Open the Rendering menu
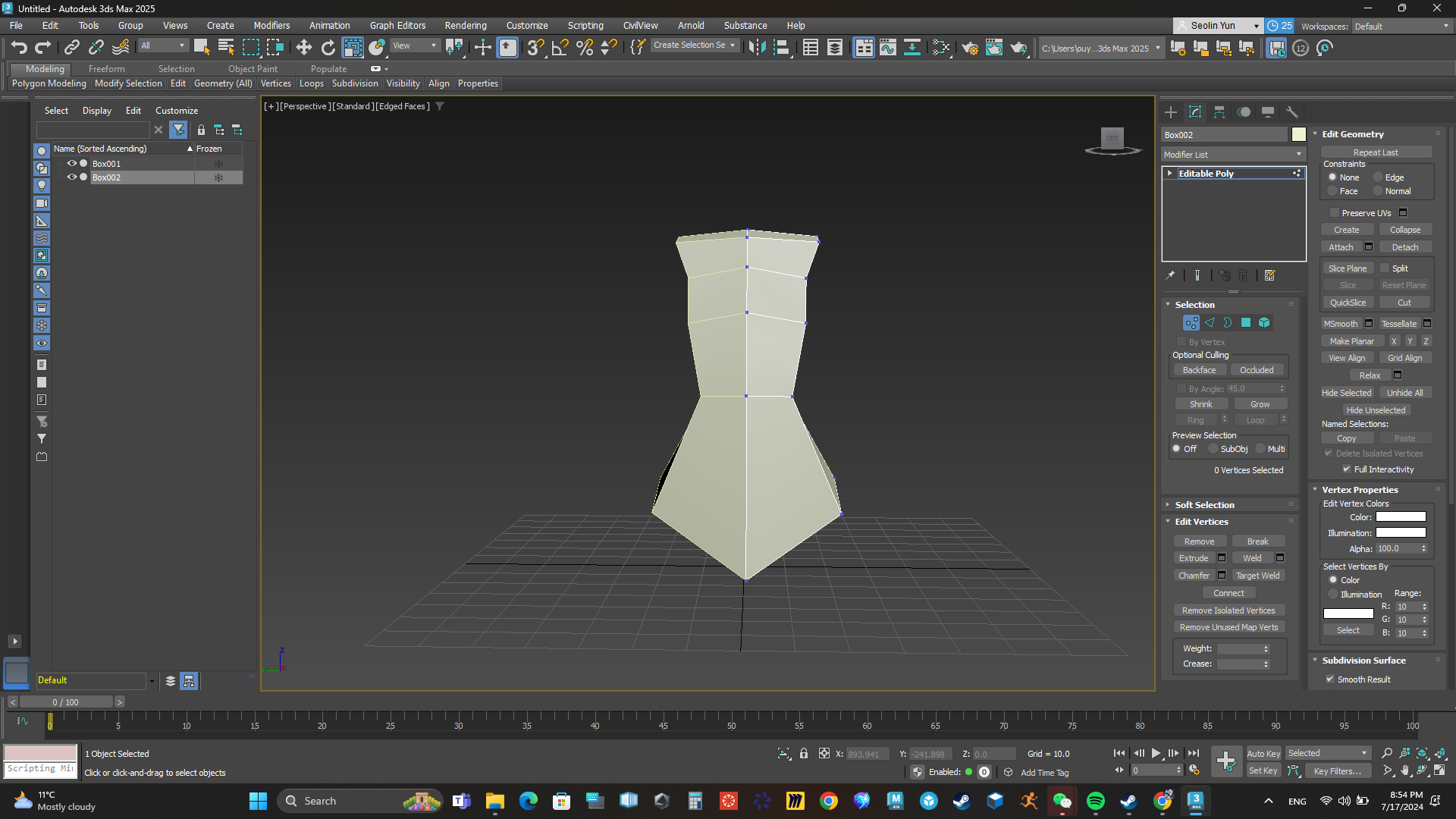This screenshot has width=1456, height=819. click(465, 26)
